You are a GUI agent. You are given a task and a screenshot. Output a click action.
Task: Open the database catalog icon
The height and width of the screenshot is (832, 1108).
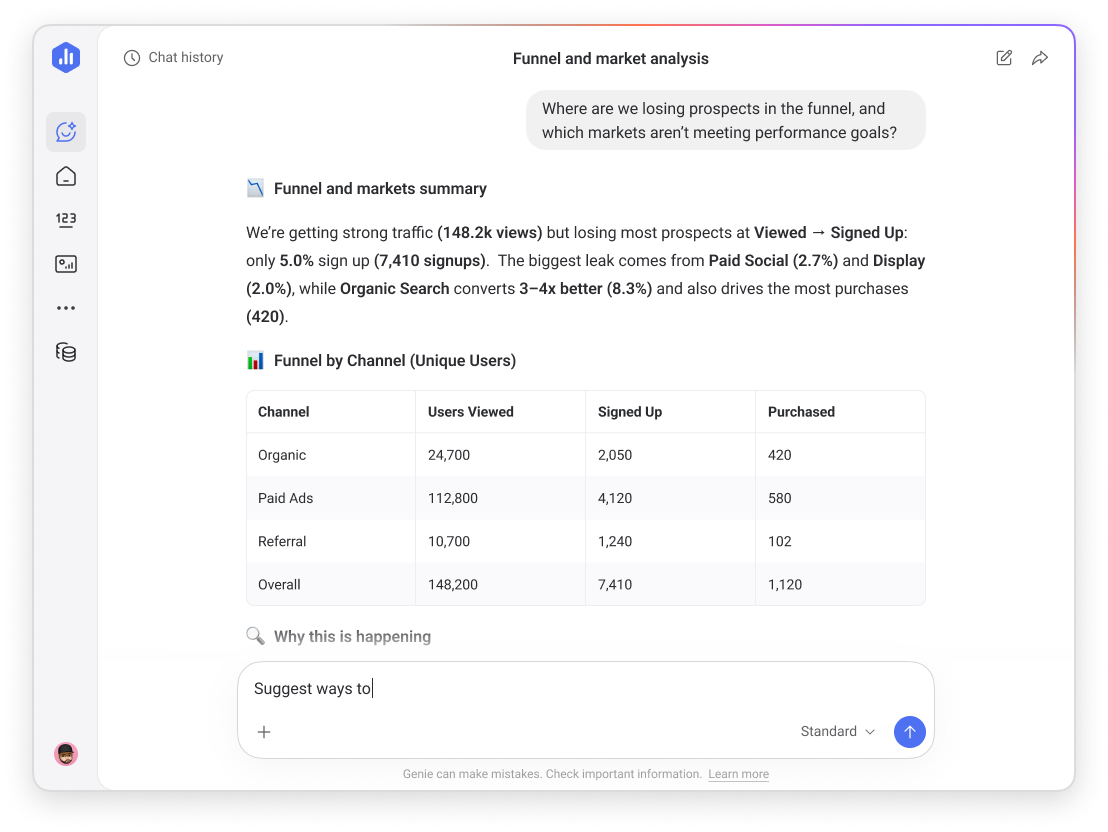(x=66, y=352)
